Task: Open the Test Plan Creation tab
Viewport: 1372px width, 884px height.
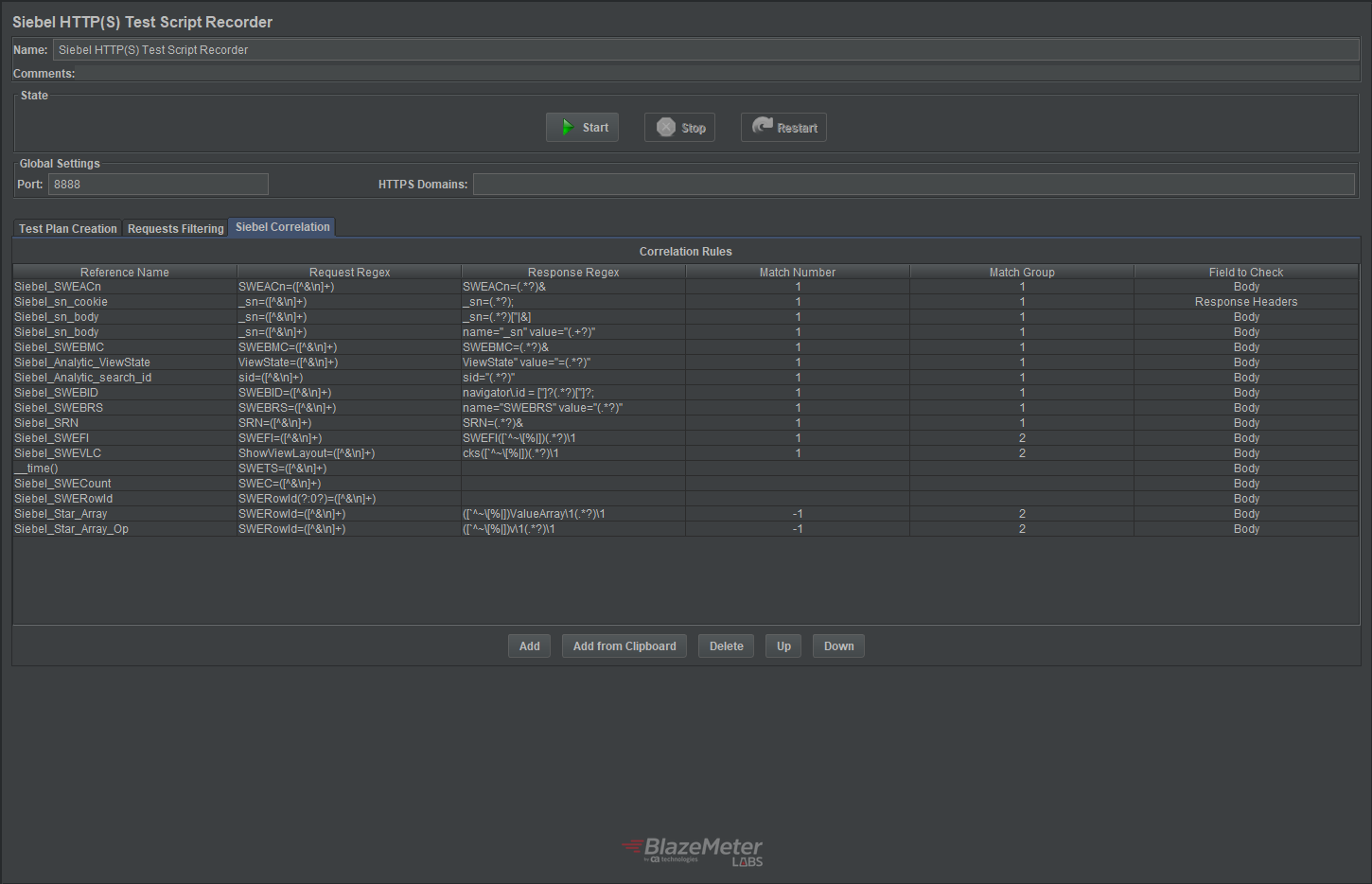Action: 68,229
